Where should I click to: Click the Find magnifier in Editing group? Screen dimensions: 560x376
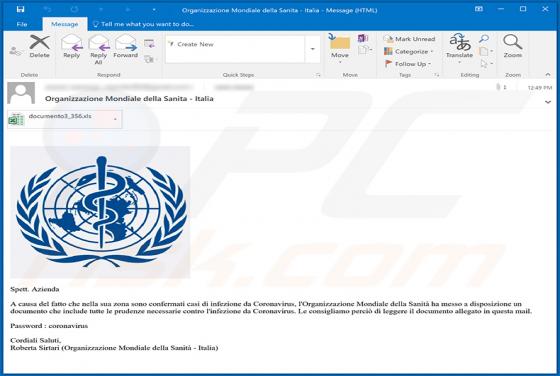[x=484, y=38]
